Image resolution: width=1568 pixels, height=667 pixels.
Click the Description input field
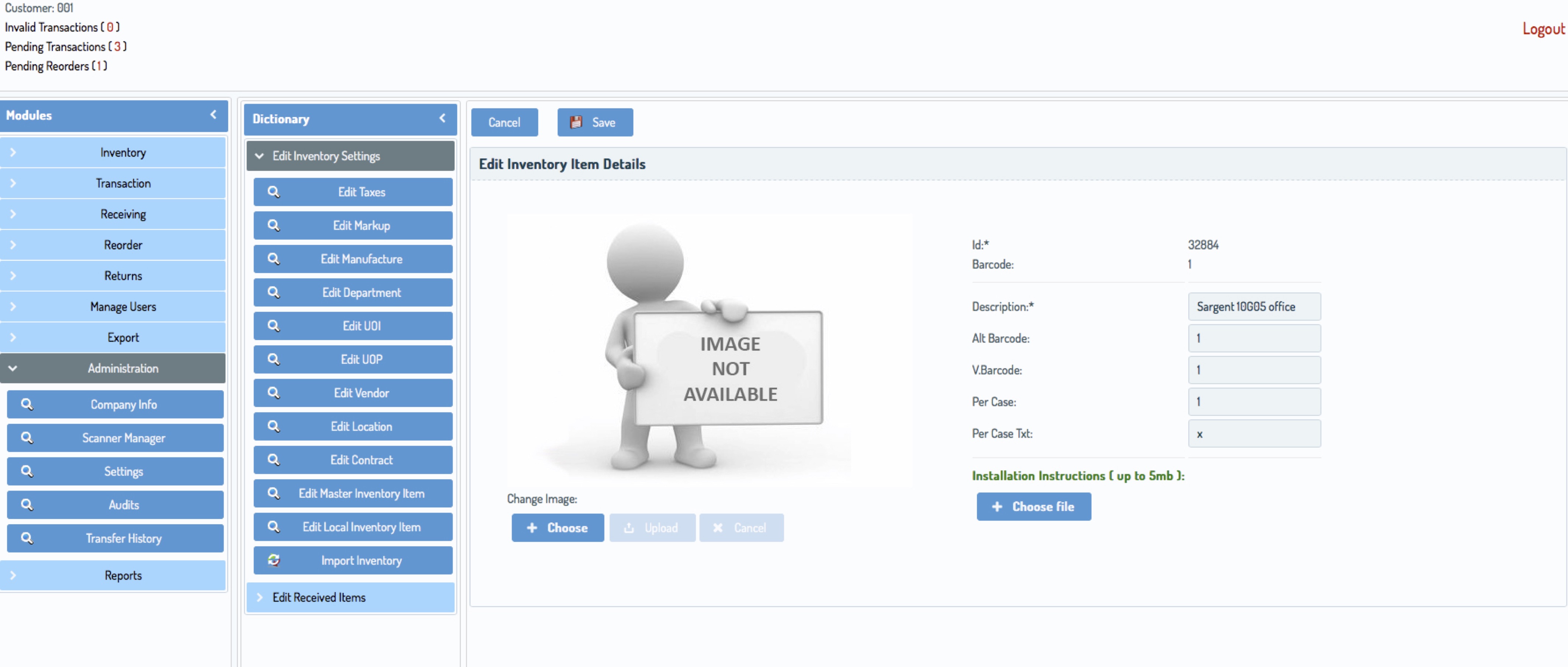[x=1254, y=307]
